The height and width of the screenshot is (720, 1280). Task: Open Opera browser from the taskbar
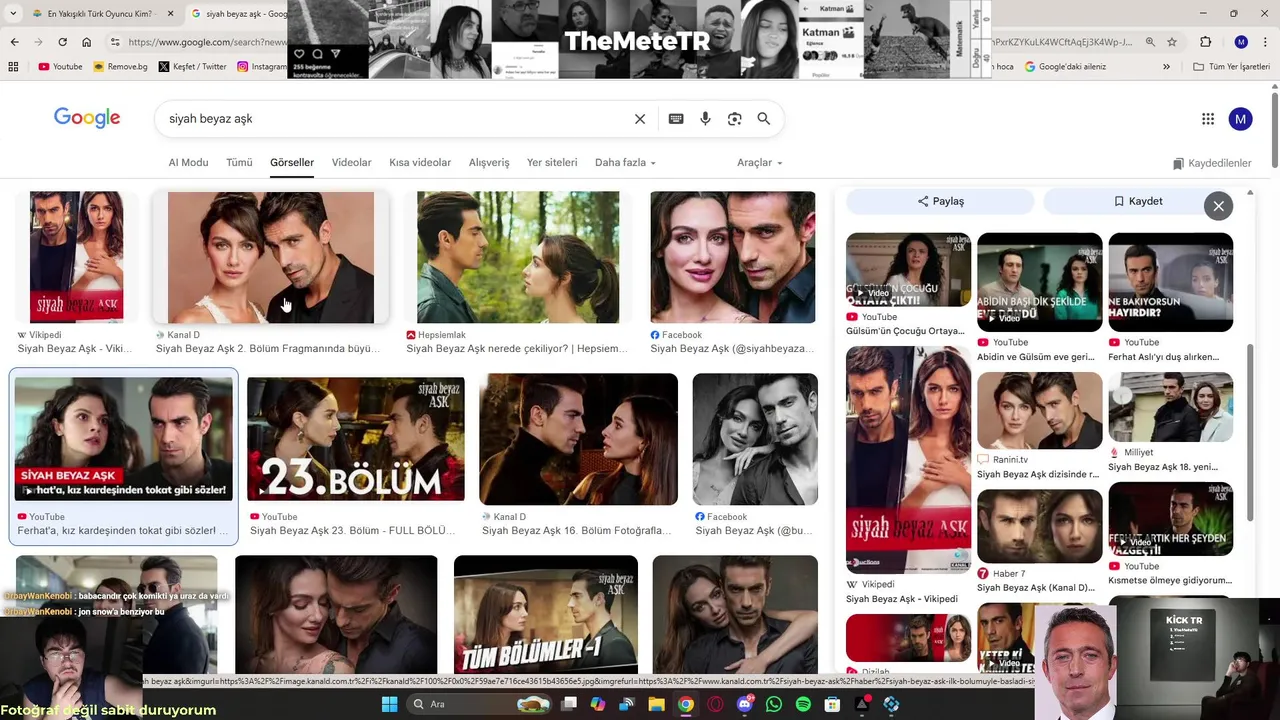(715, 704)
